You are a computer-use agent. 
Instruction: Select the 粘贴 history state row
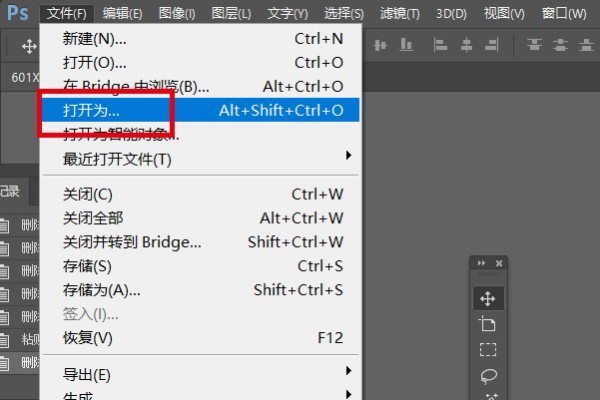tap(20, 339)
